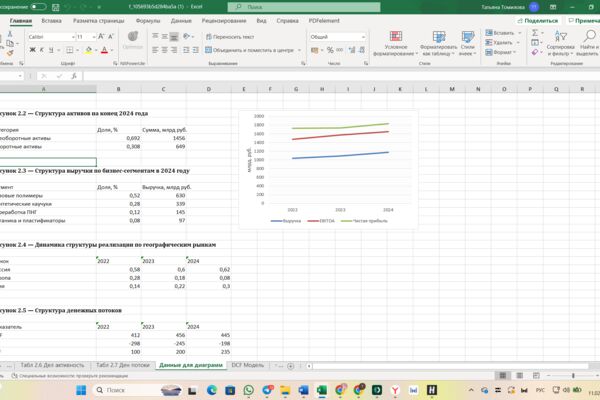Viewport: 600px width, 400px height.
Task: Open Форматировать как таблицу menu
Action: click(x=439, y=43)
